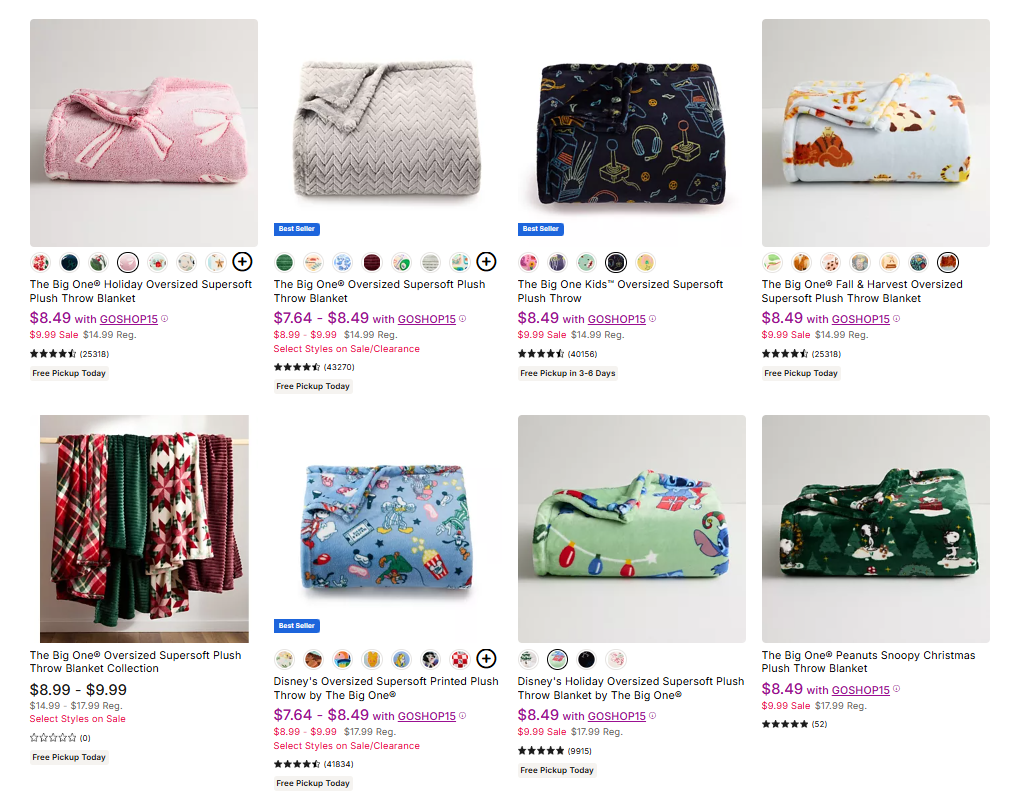View star rating on Disney's Holiday throw
The height and width of the screenshot is (801, 1016).
click(541, 750)
